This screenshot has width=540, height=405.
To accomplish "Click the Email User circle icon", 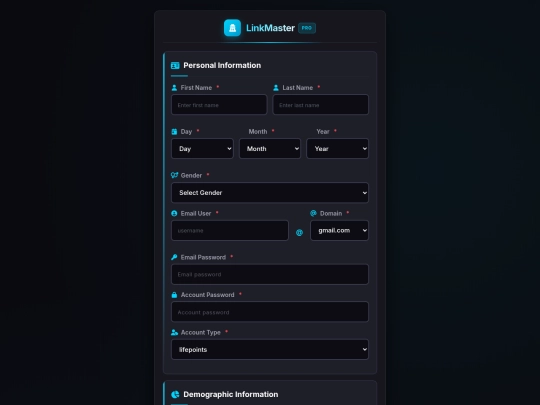I will (x=174, y=213).
